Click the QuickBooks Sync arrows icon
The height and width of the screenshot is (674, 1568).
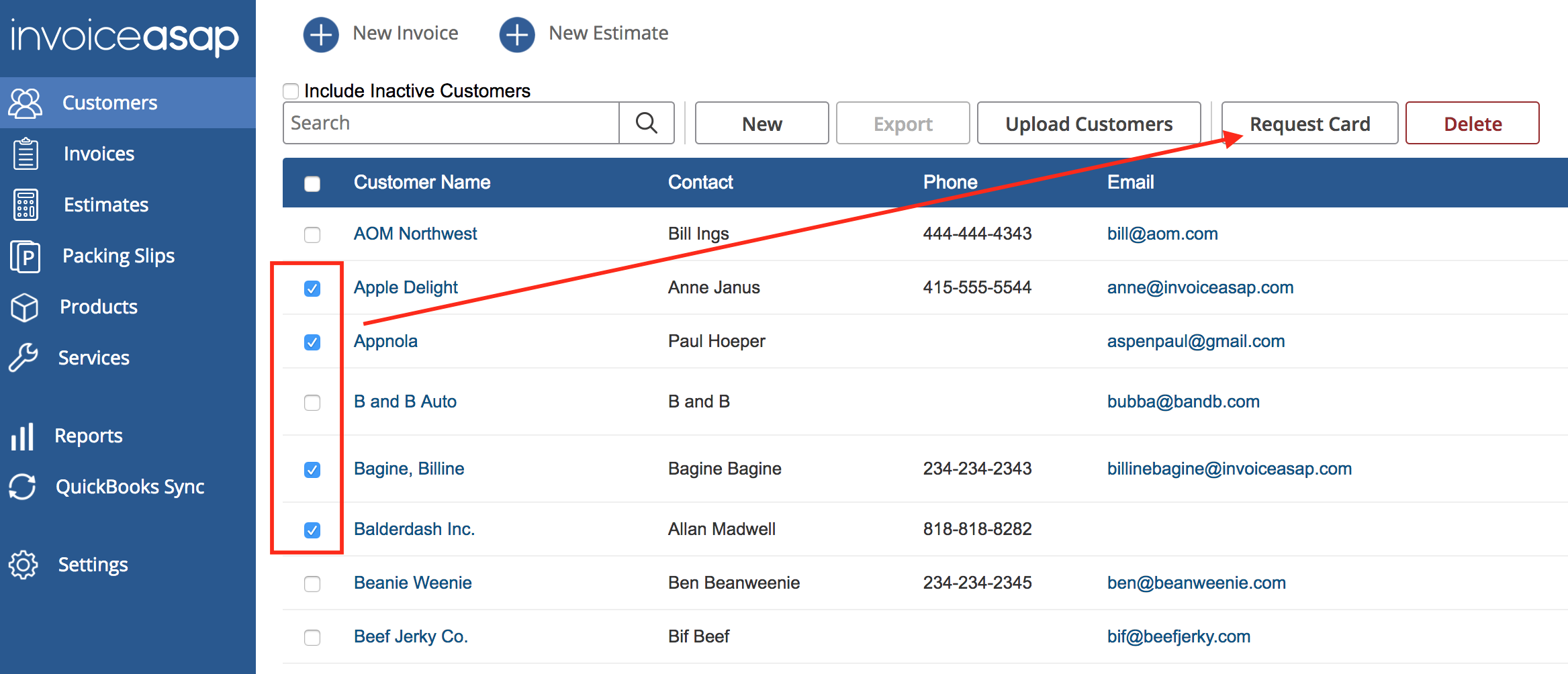point(22,487)
